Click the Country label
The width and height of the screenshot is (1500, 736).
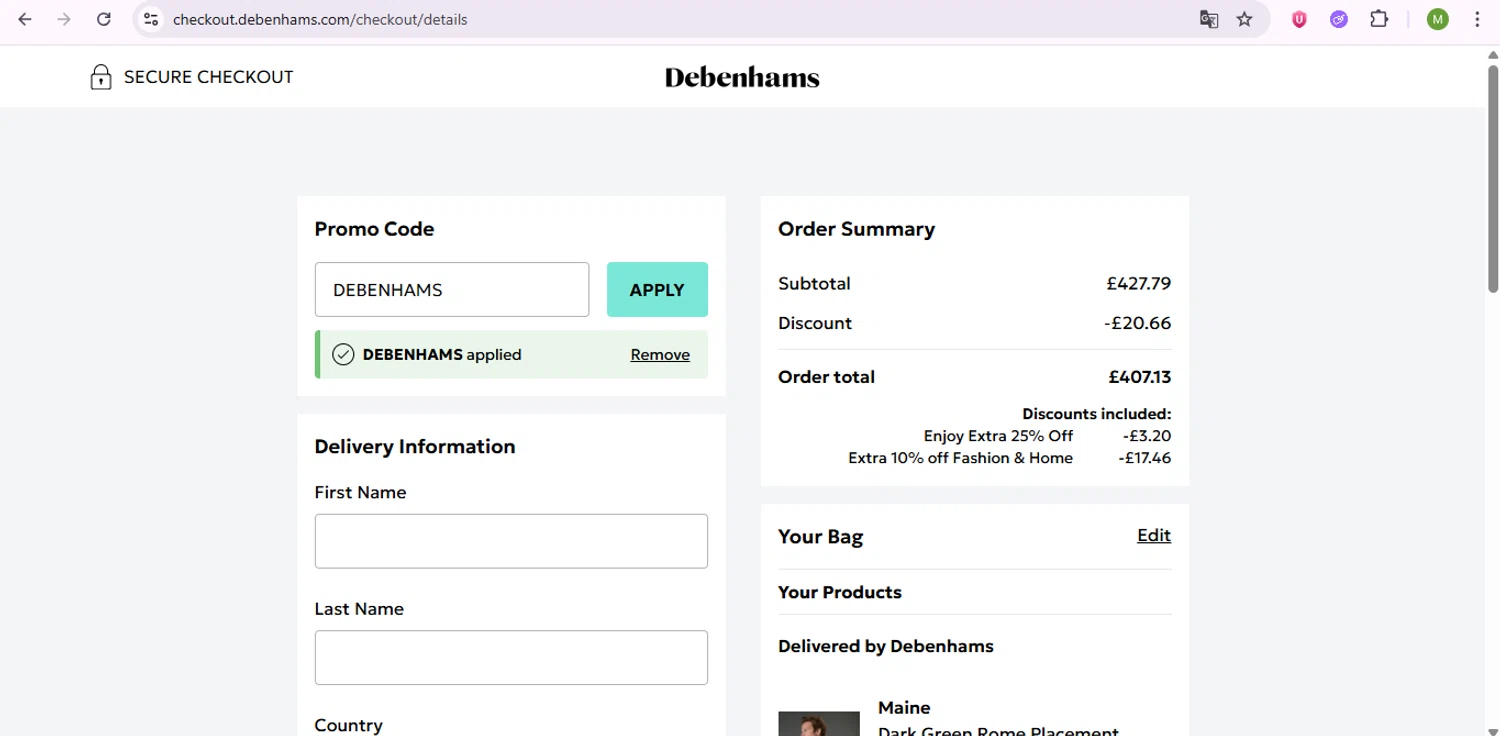[348, 725]
